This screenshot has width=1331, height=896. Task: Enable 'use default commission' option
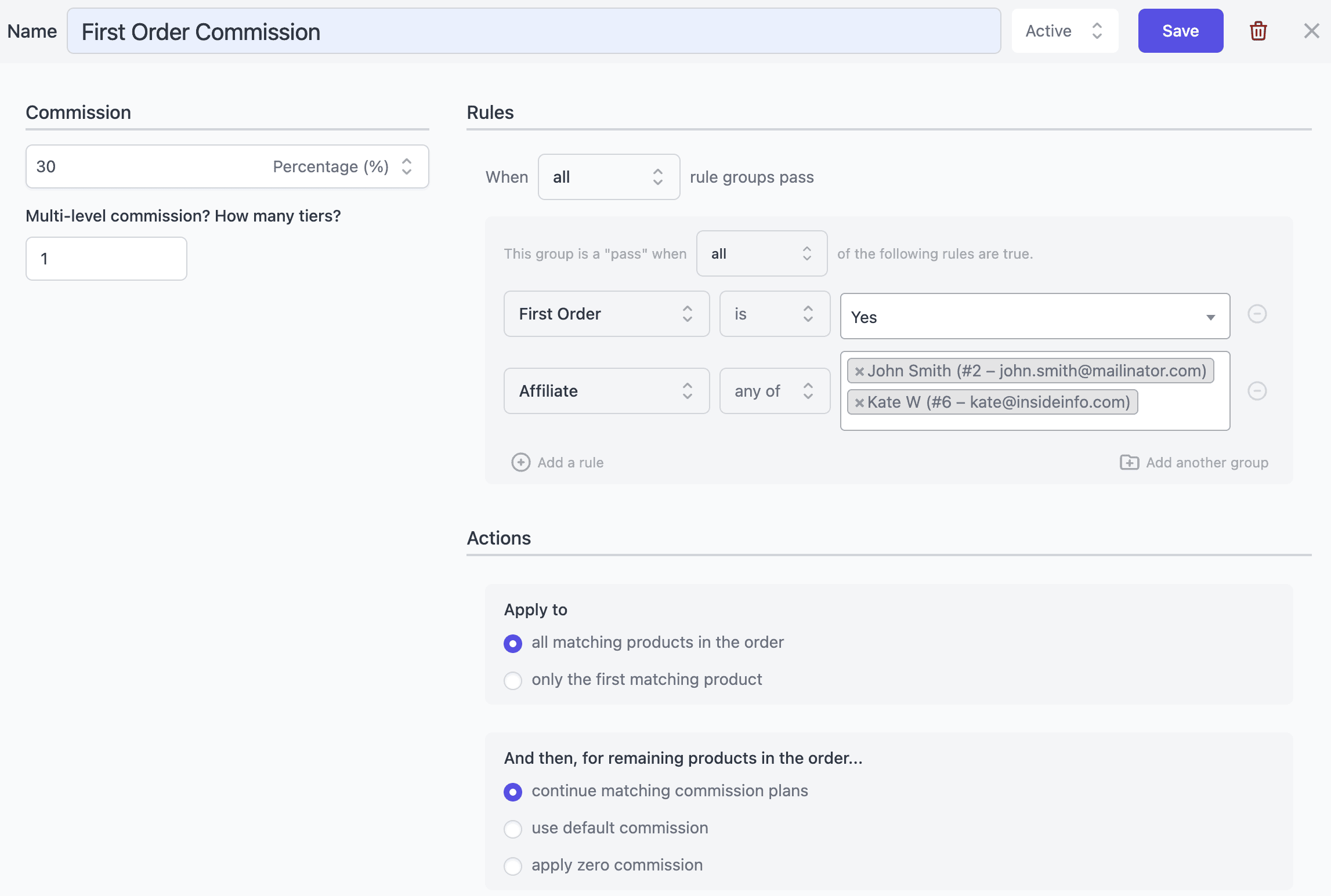512,827
